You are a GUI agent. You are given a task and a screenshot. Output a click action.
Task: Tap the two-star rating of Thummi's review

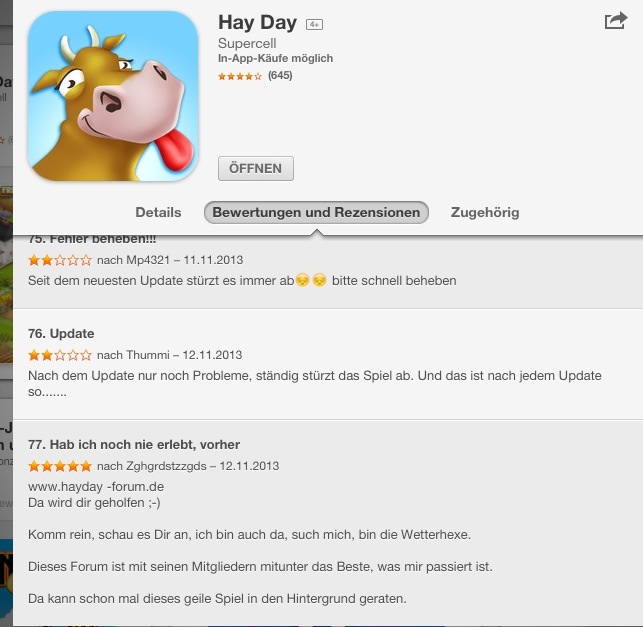[x=60, y=355]
